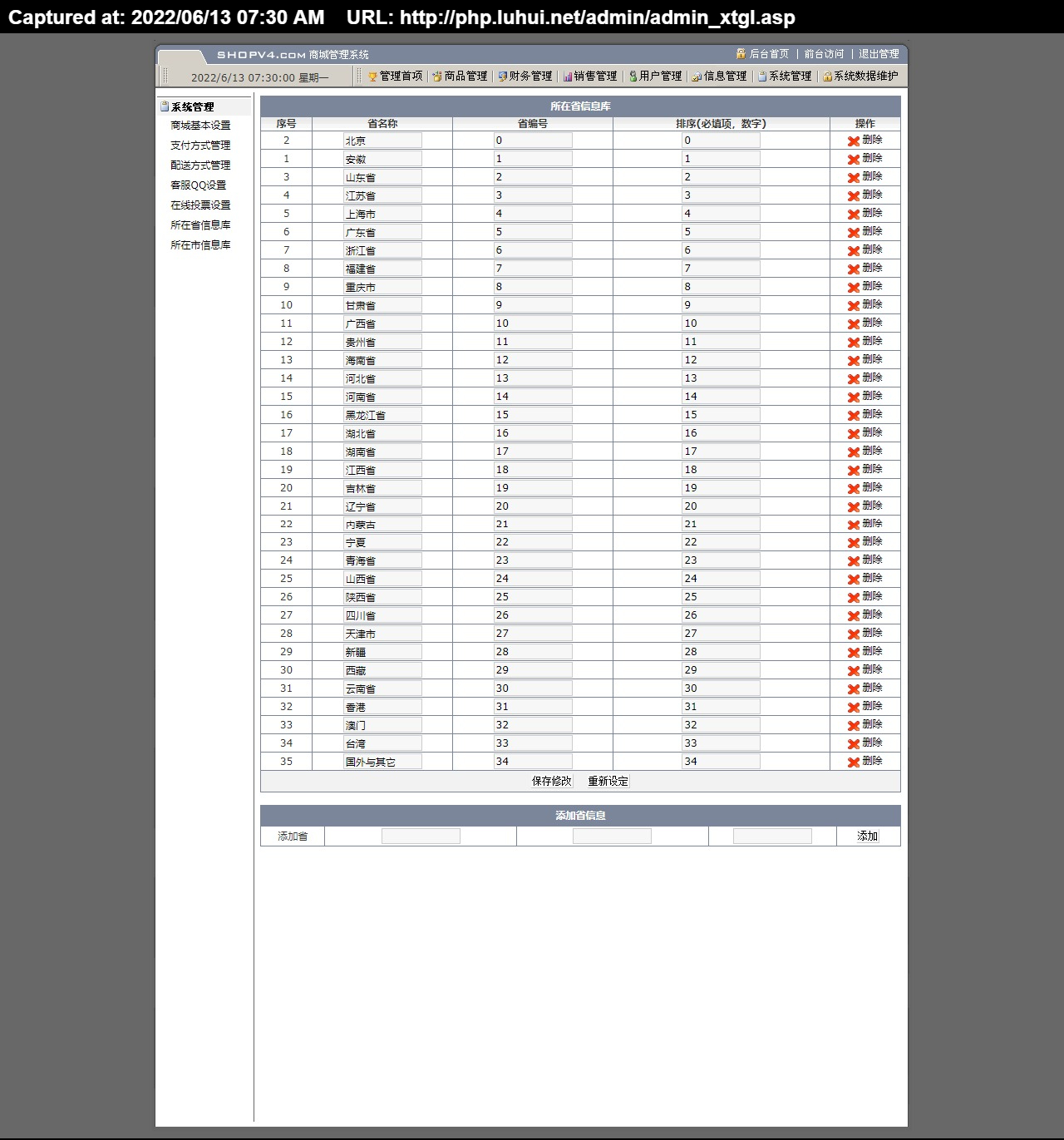Open 客服QQ设置 in sidebar
Image resolution: width=1064 pixels, height=1140 pixels.
pos(198,185)
